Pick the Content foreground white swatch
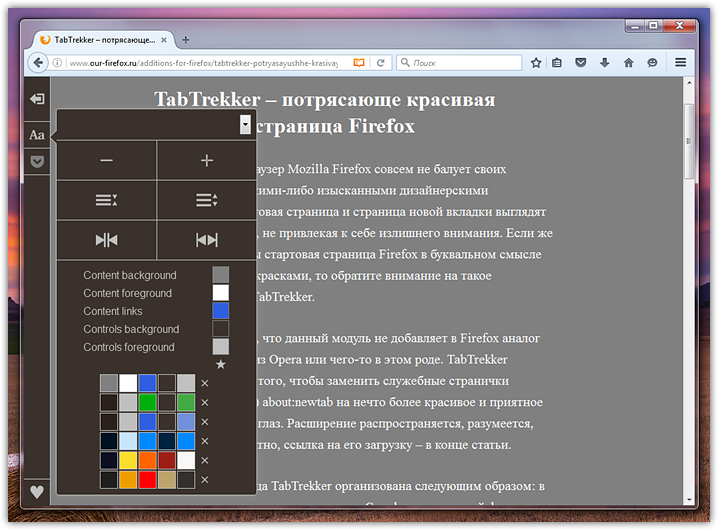The height and width of the screenshot is (530, 718). (x=221, y=293)
